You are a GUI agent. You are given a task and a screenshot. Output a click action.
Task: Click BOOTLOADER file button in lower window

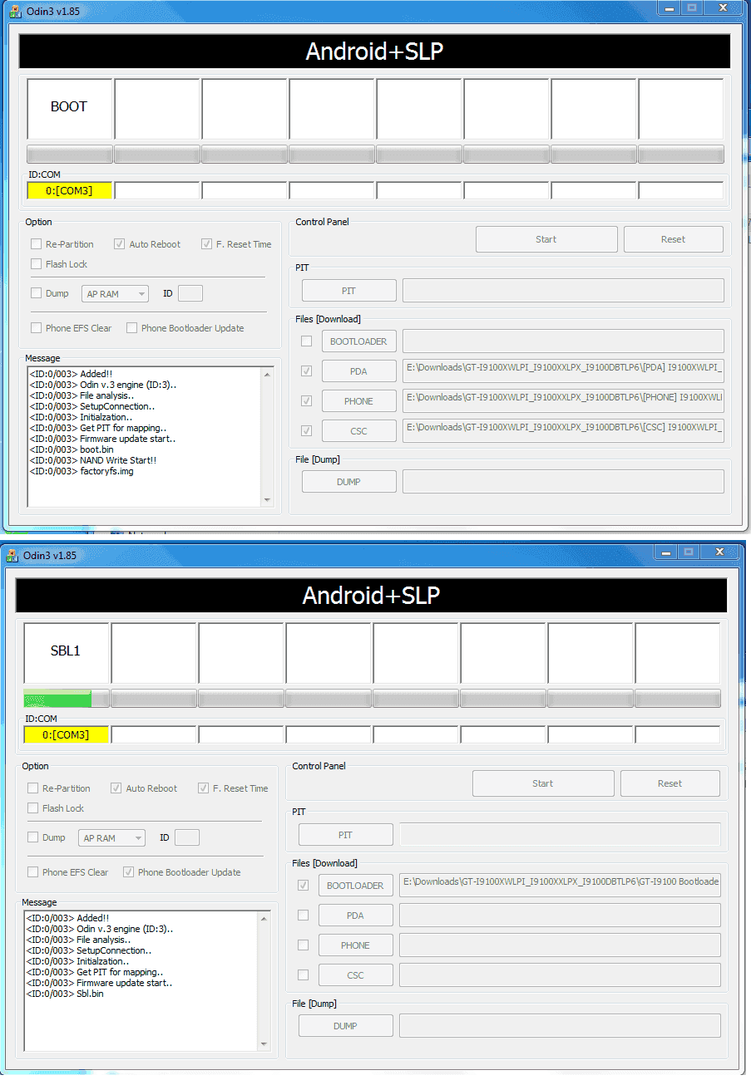pos(355,885)
